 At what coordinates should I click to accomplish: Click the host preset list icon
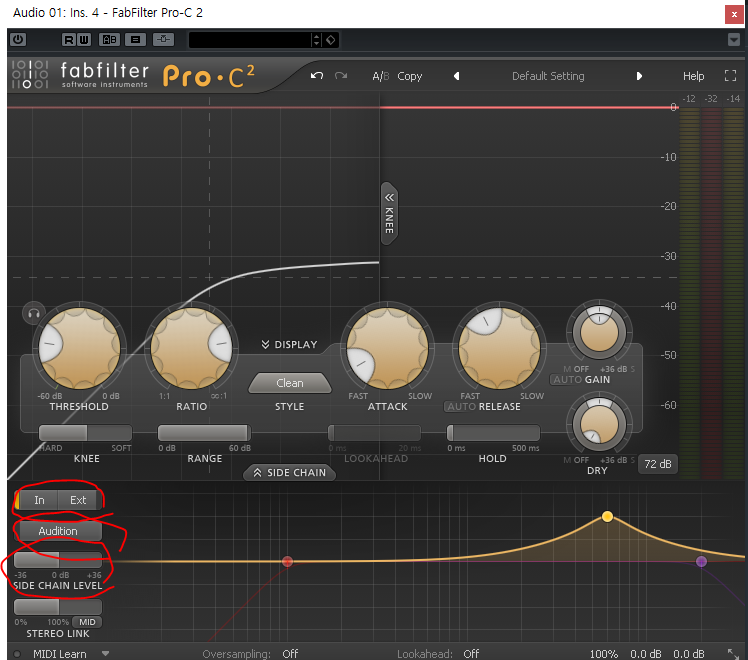(x=135, y=40)
